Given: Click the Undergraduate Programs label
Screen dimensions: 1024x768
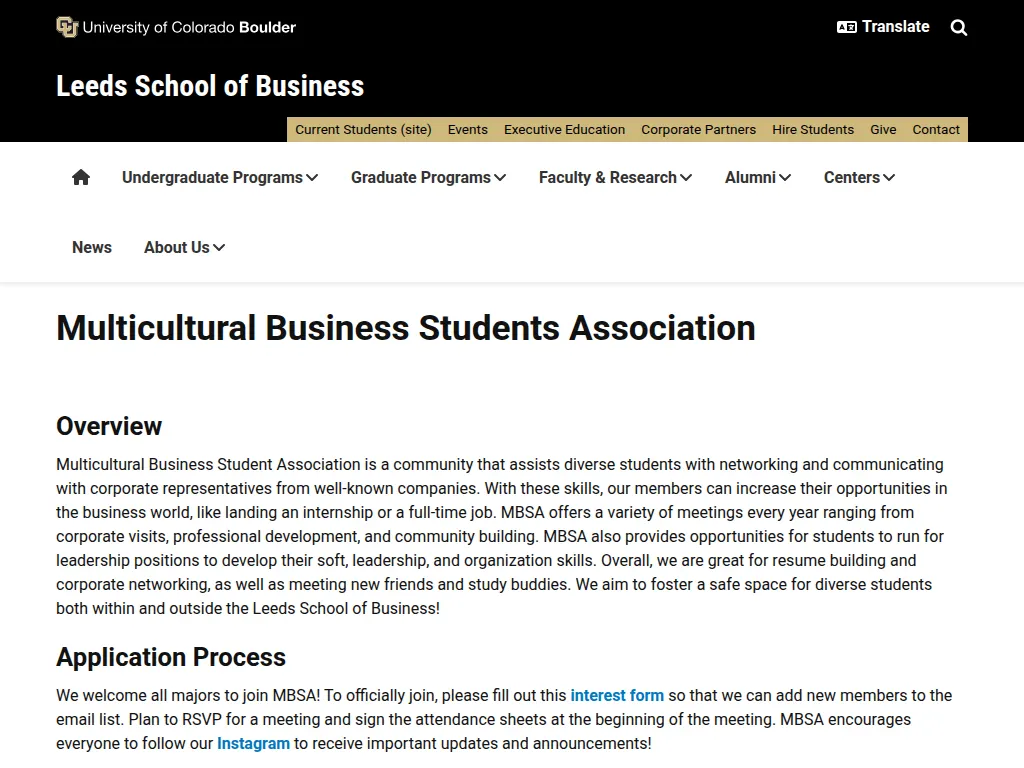Looking at the screenshot, I should point(212,178).
